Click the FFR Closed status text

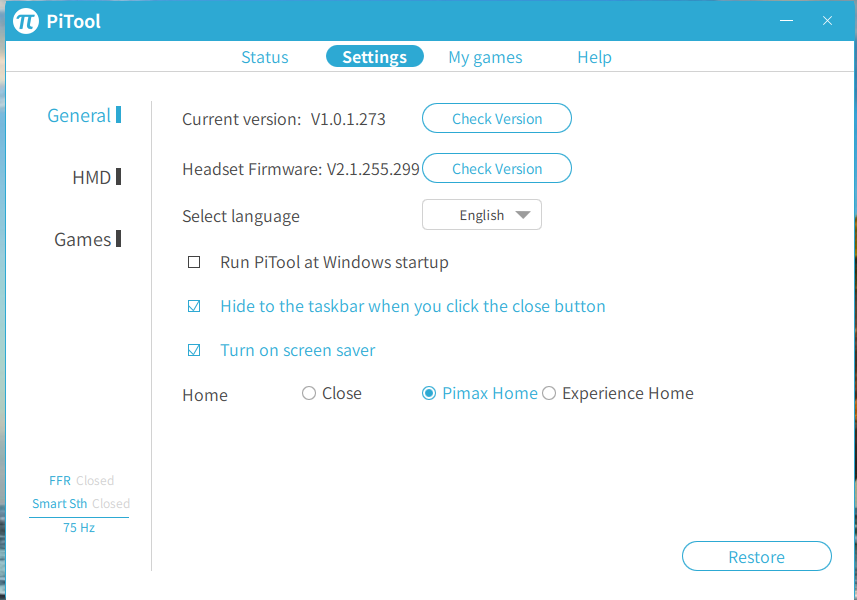tap(81, 480)
